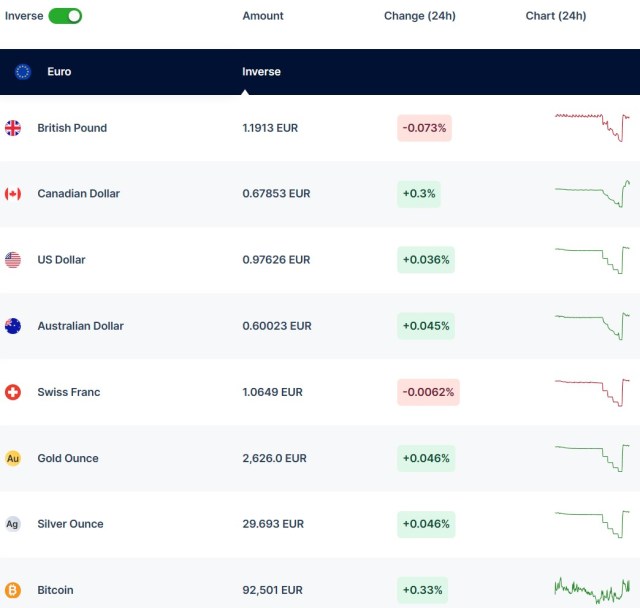This screenshot has width=640, height=608.
Task: Click the British Pound flag icon
Action: [x=13, y=128]
